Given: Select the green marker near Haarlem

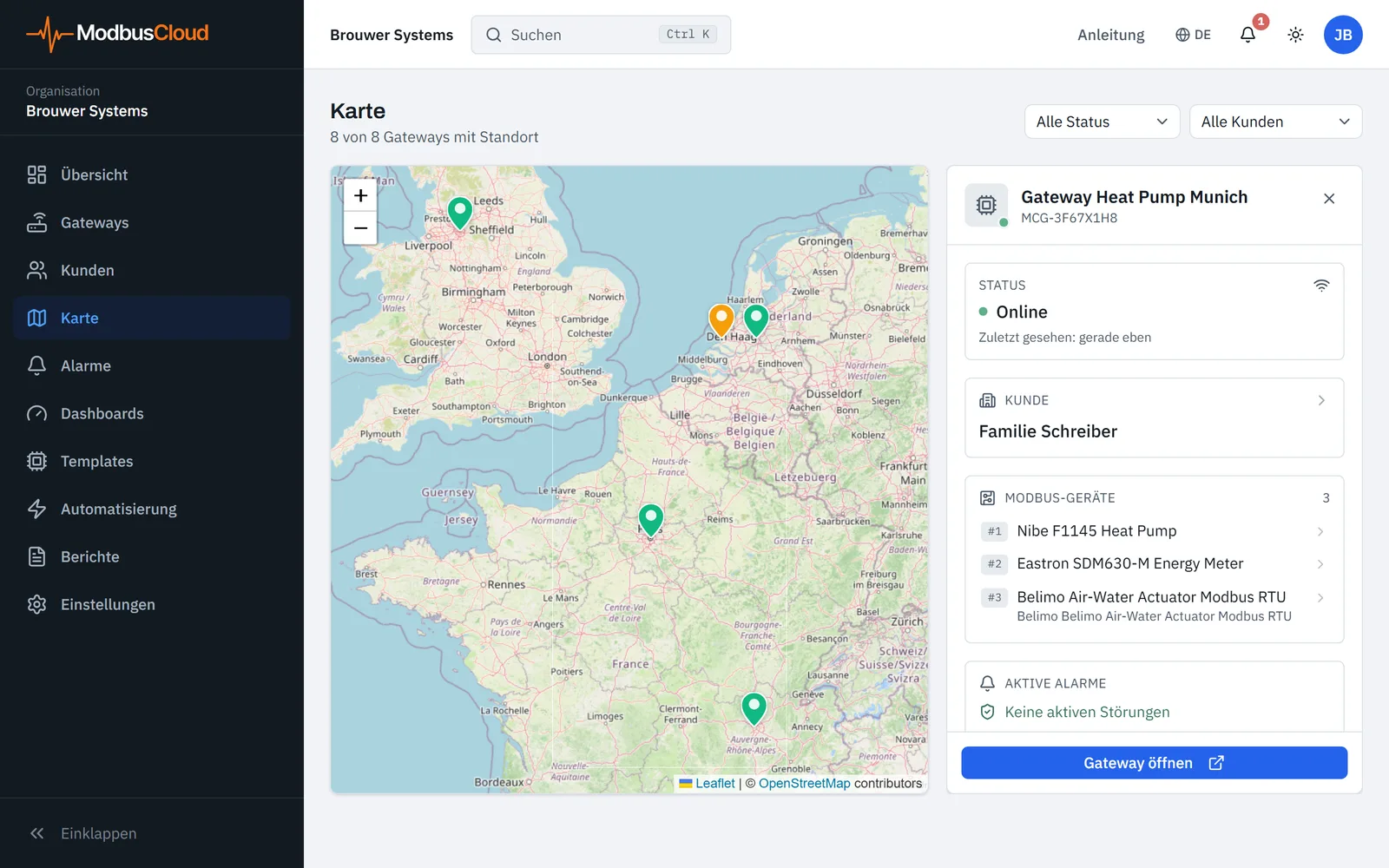Looking at the screenshot, I should coord(756,320).
